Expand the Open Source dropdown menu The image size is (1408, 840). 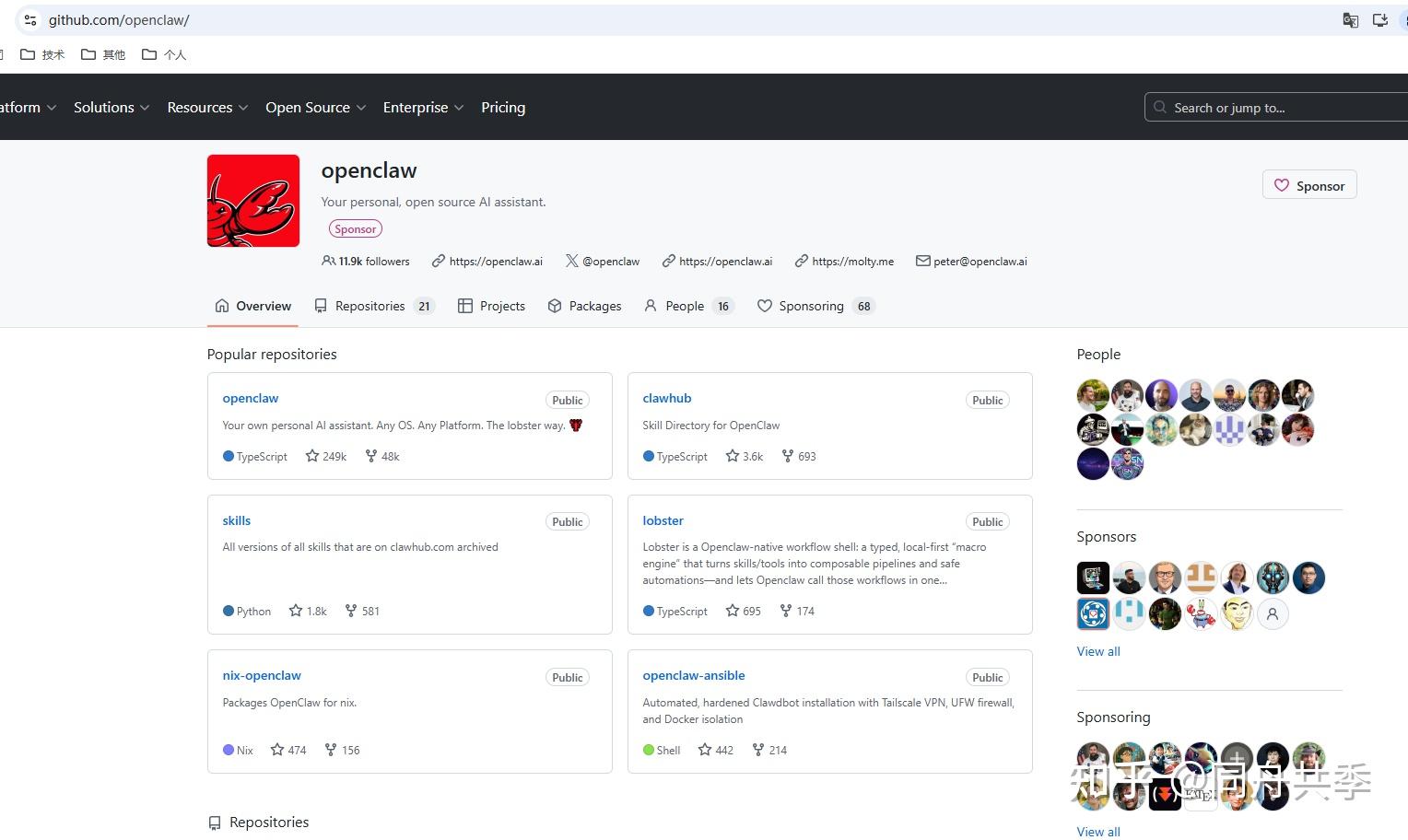[x=316, y=108]
